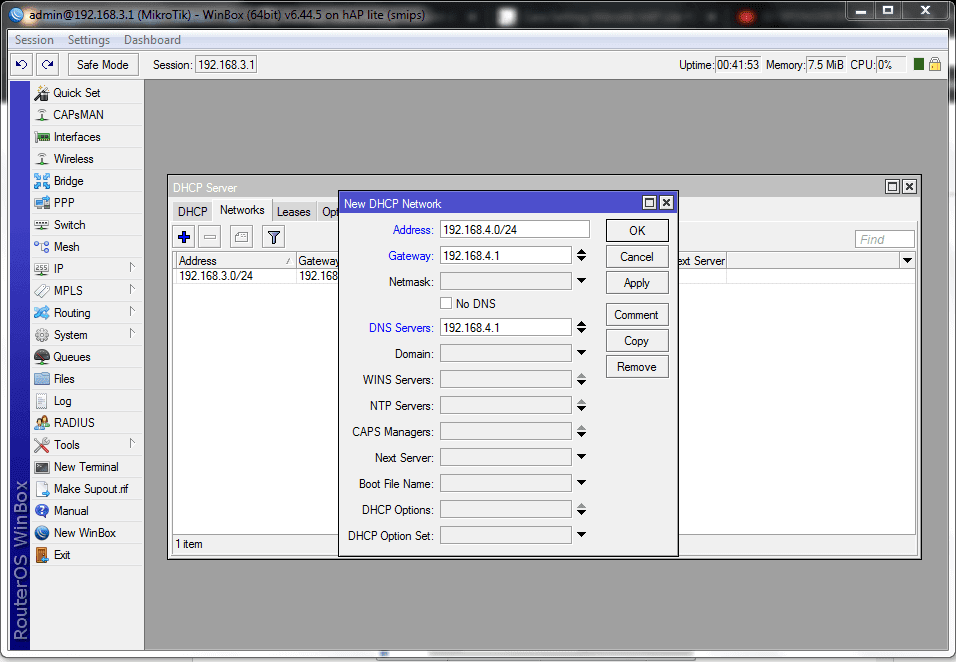Click the comment icon in DHCP Server toolbar
Viewport: 956px width, 662px height.
click(x=241, y=237)
